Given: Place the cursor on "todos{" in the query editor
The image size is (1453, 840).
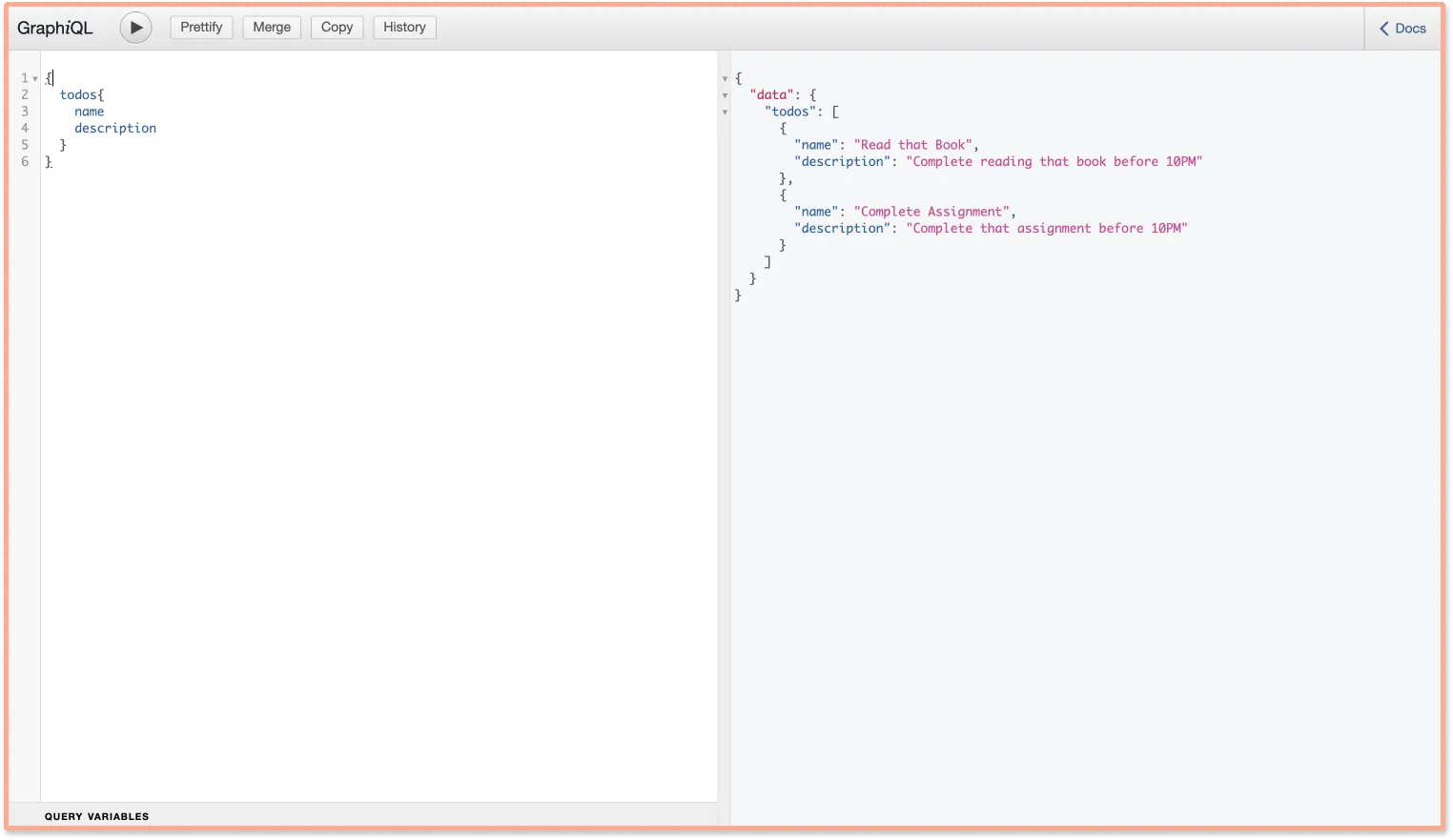Looking at the screenshot, I should [x=82, y=95].
